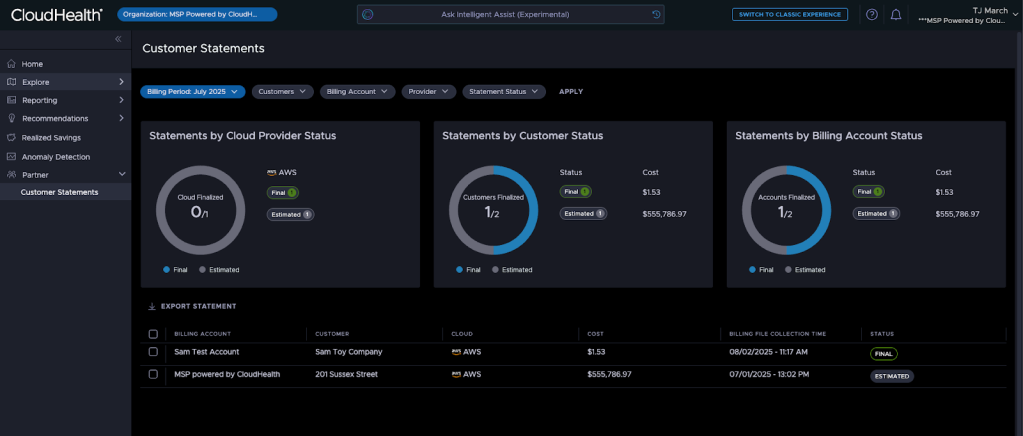Collapse the Partner menu chevron
This screenshot has width=1023, height=436.
[x=121, y=175]
